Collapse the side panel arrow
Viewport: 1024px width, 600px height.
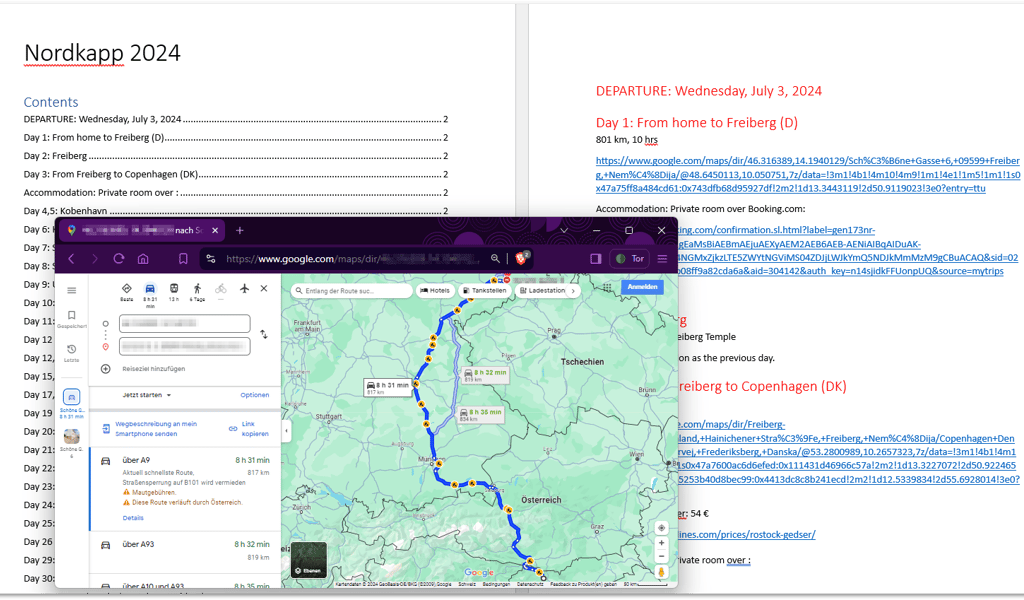coord(286,431)
